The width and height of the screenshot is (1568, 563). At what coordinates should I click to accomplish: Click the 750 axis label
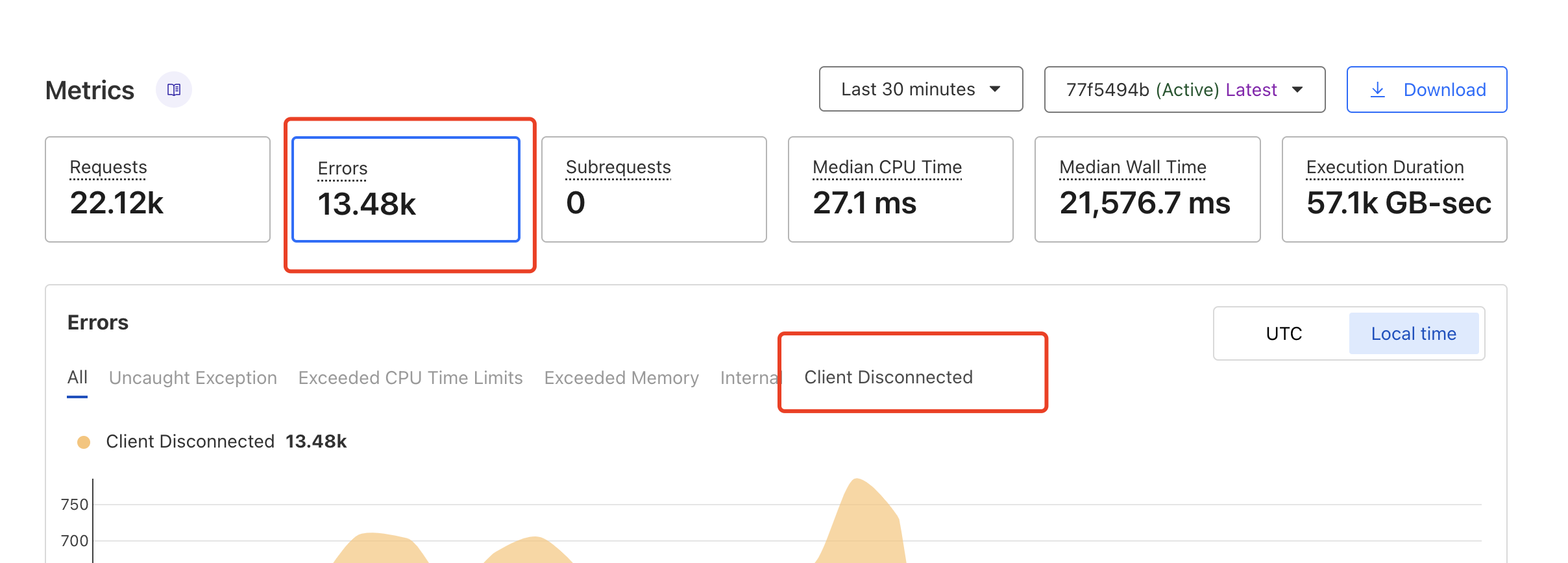74,505
